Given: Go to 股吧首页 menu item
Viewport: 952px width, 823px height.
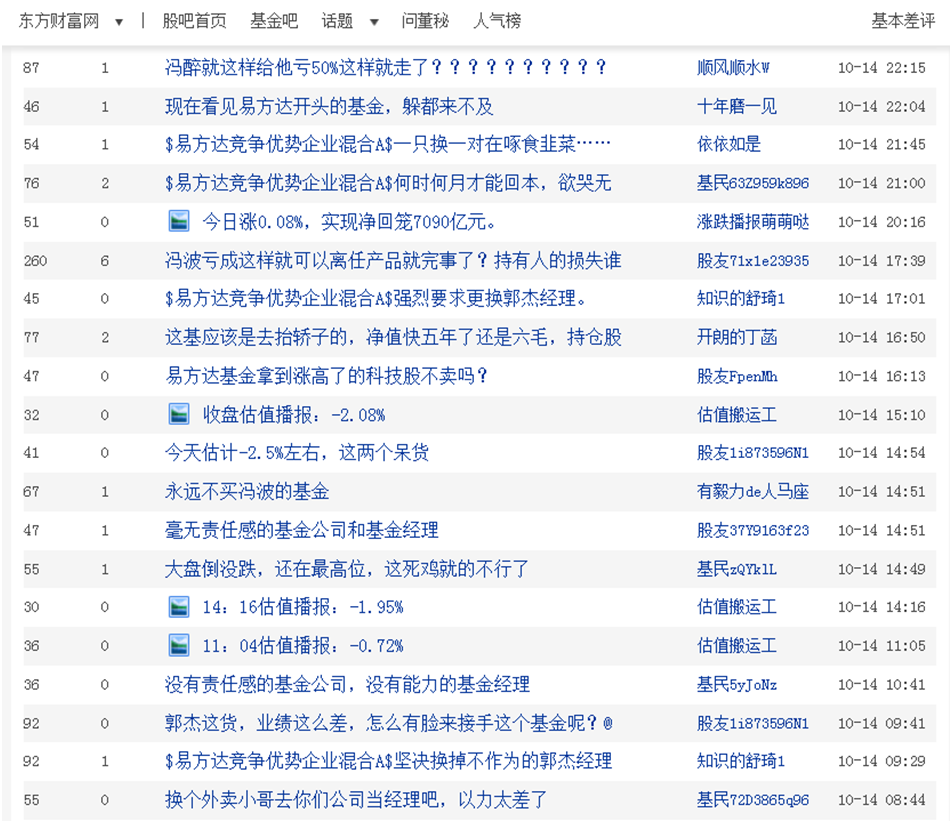Looking at the screenshot, I should click(194, 21).
